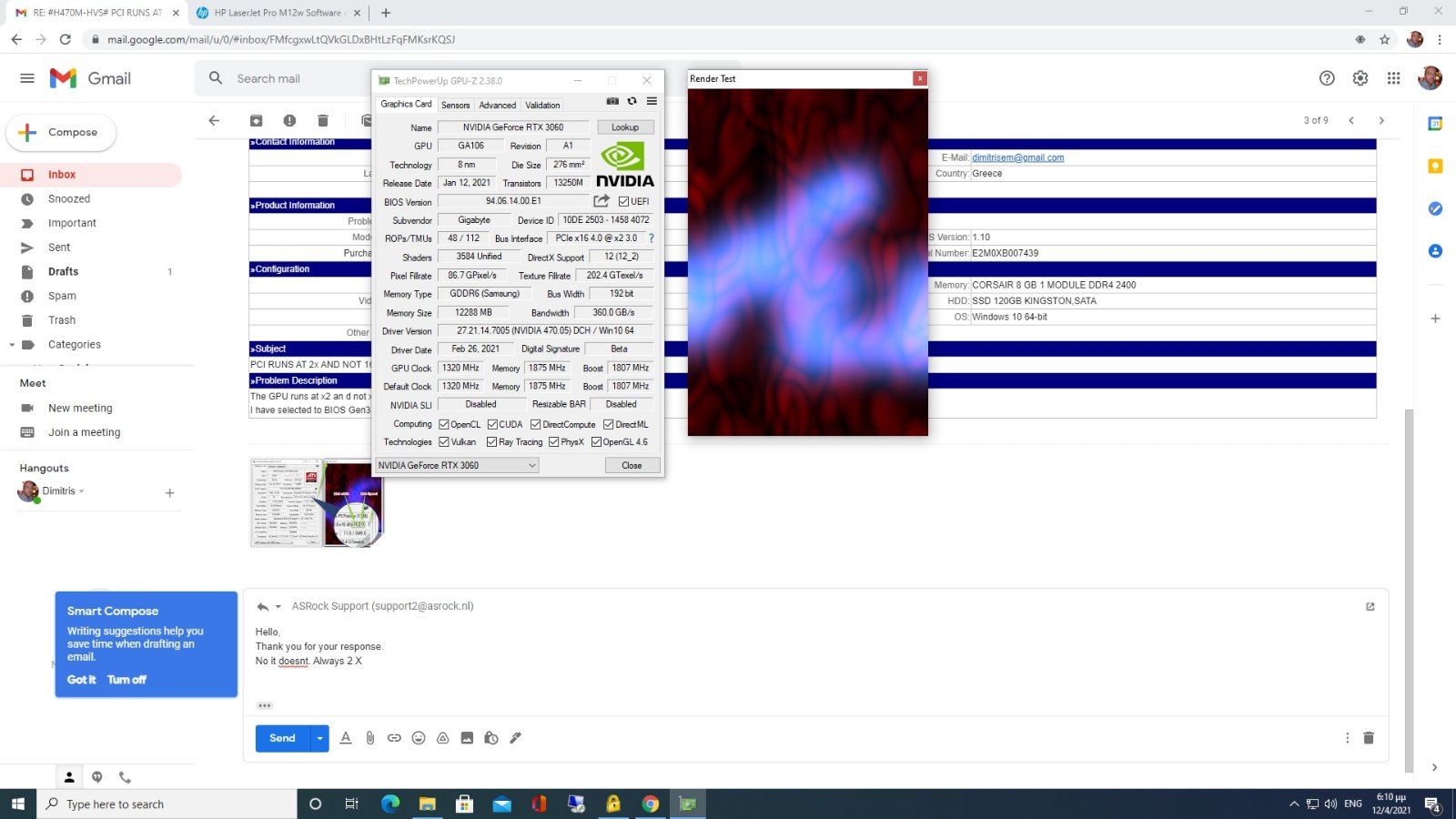
Task: Click the GPU-Z screenshot camera icon
Action: coord(612,101)
